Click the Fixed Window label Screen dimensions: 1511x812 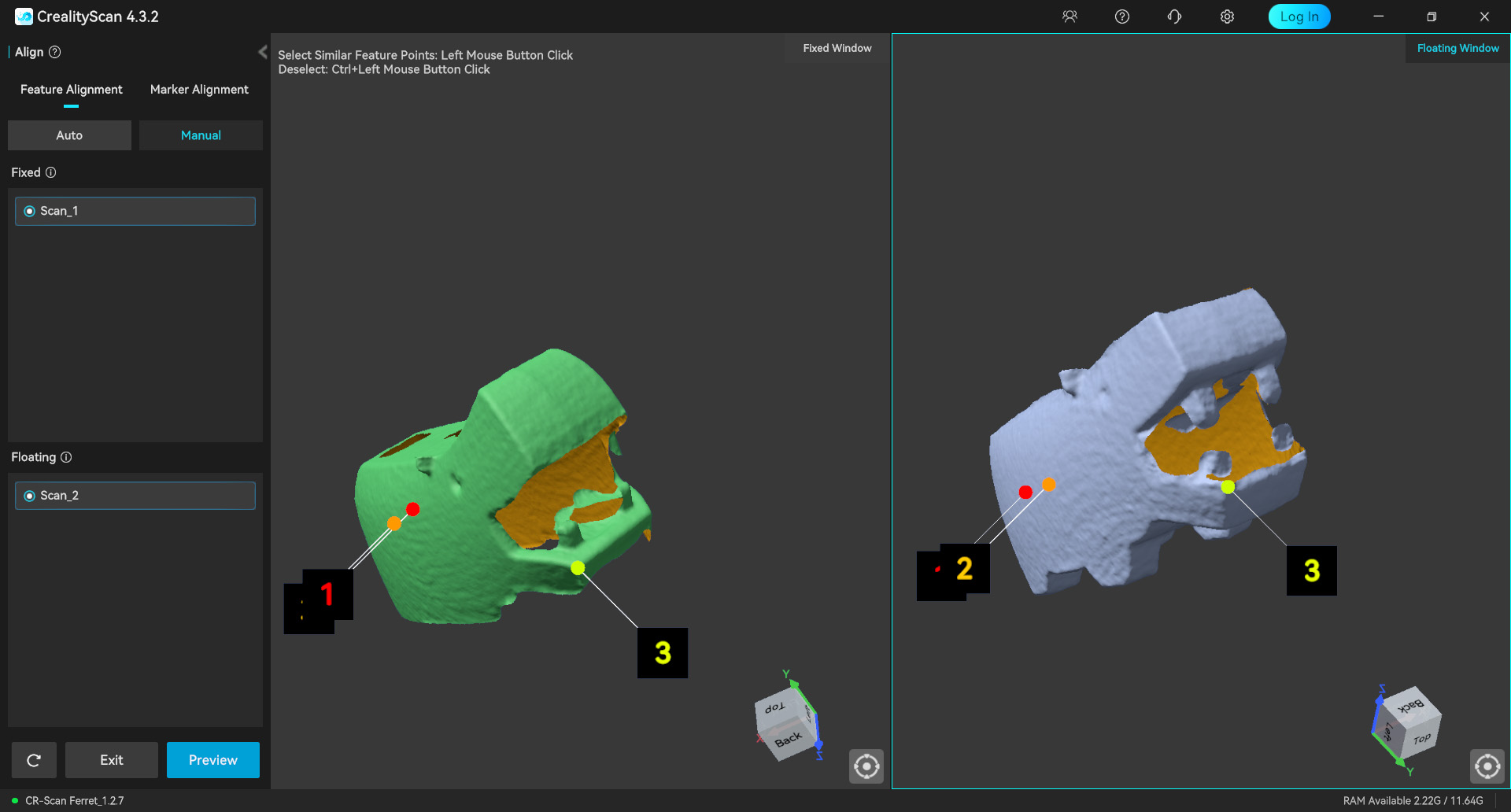(x=837, y=48)
